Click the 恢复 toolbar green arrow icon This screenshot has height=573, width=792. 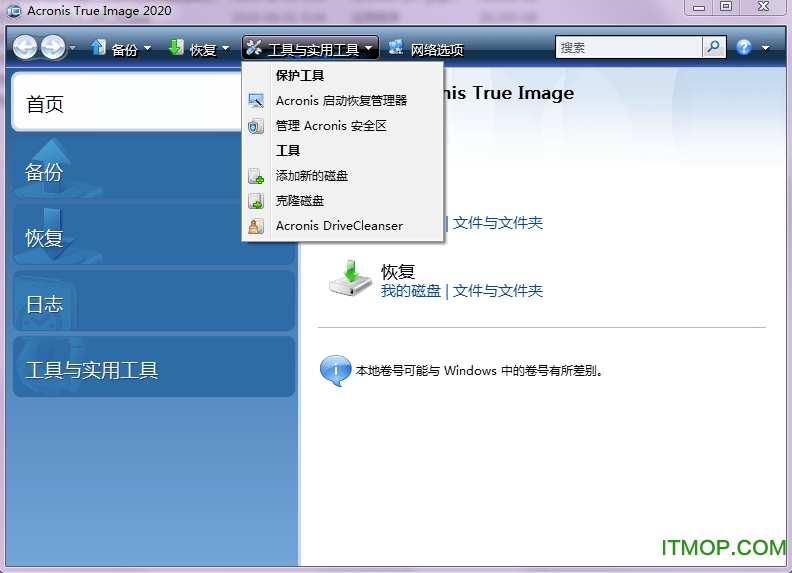click(x=176, y=47)
